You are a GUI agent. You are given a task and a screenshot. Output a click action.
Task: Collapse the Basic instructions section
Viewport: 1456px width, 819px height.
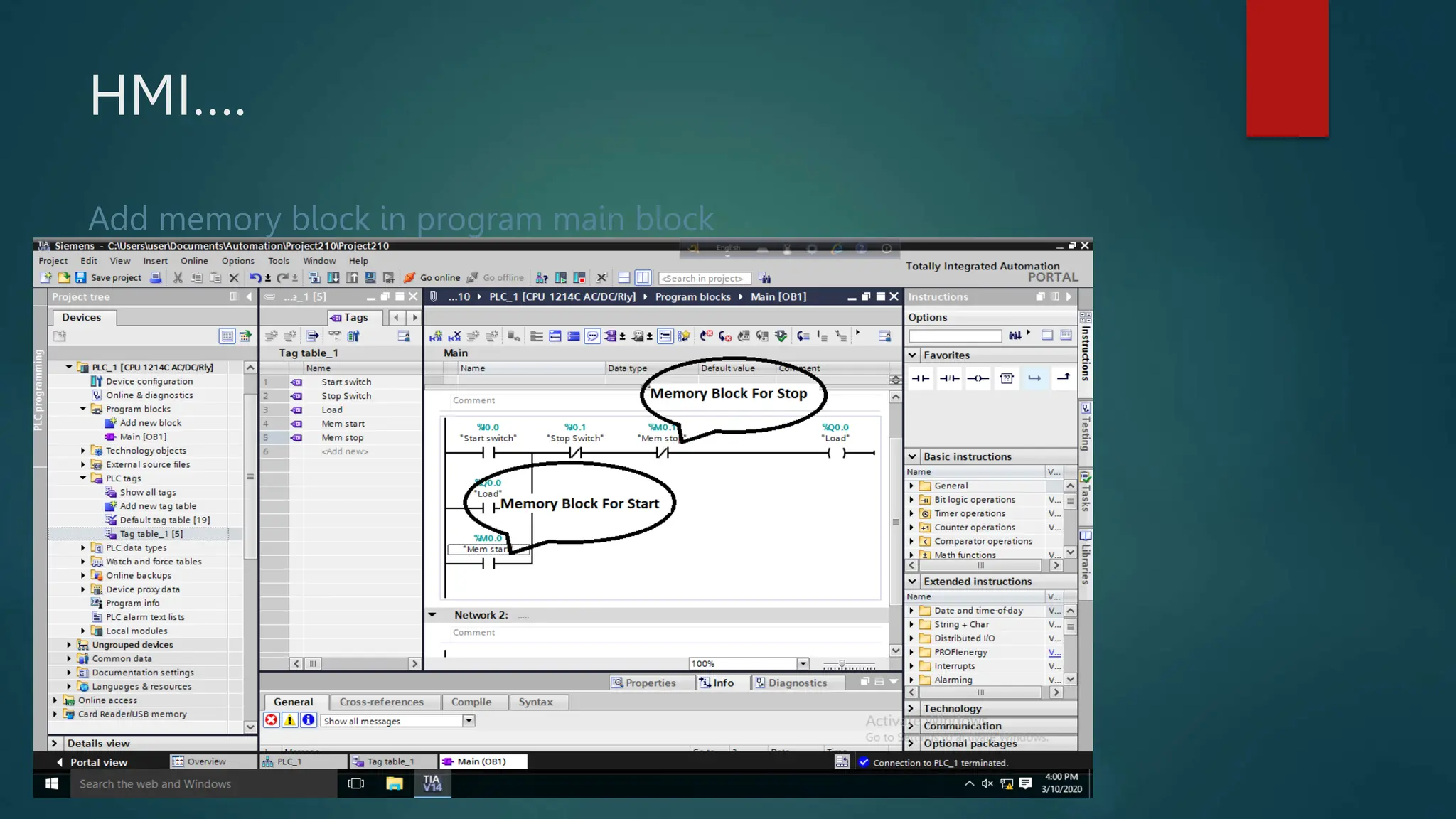(x=912, y=456)
